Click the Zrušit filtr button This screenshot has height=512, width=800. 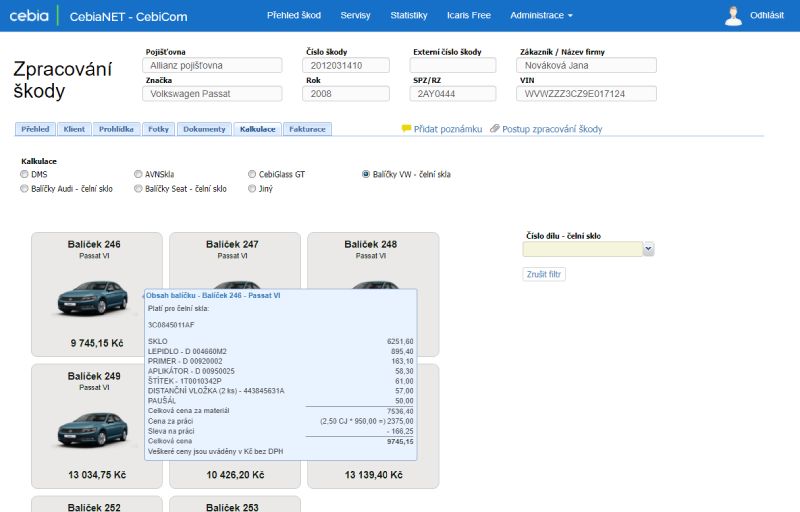pos(544,274)
